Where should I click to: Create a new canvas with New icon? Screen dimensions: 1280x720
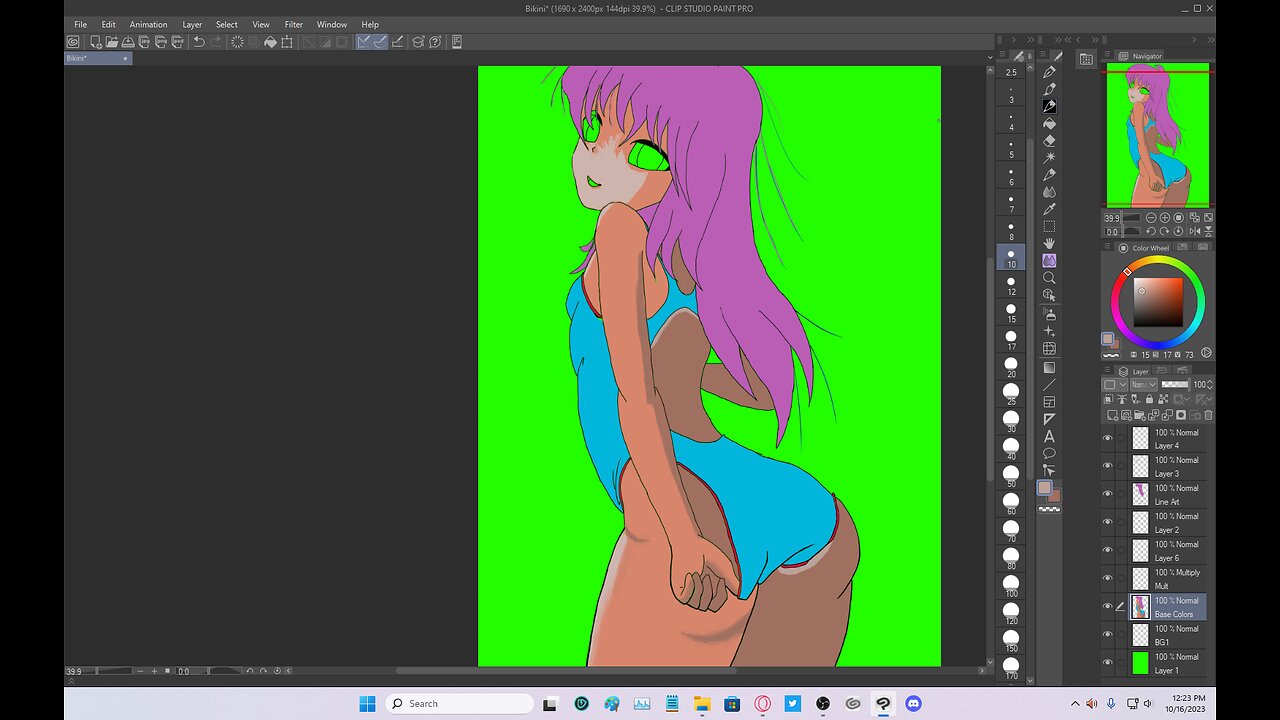click(x=96, y=42)
